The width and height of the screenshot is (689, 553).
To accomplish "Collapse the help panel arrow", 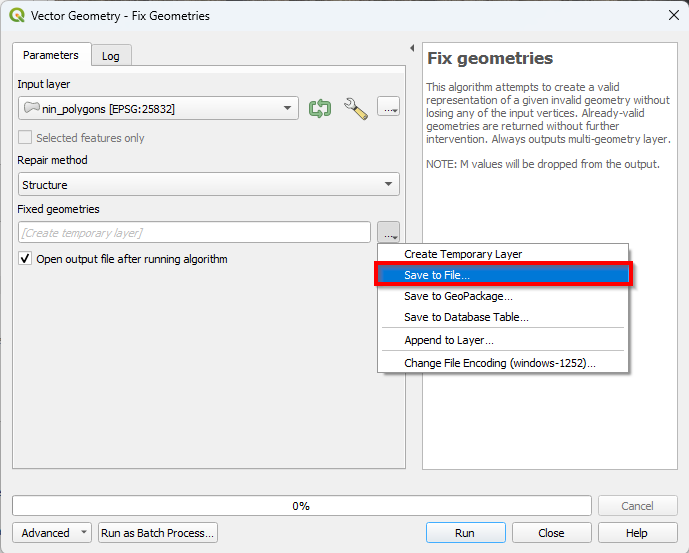I will 413,48.
